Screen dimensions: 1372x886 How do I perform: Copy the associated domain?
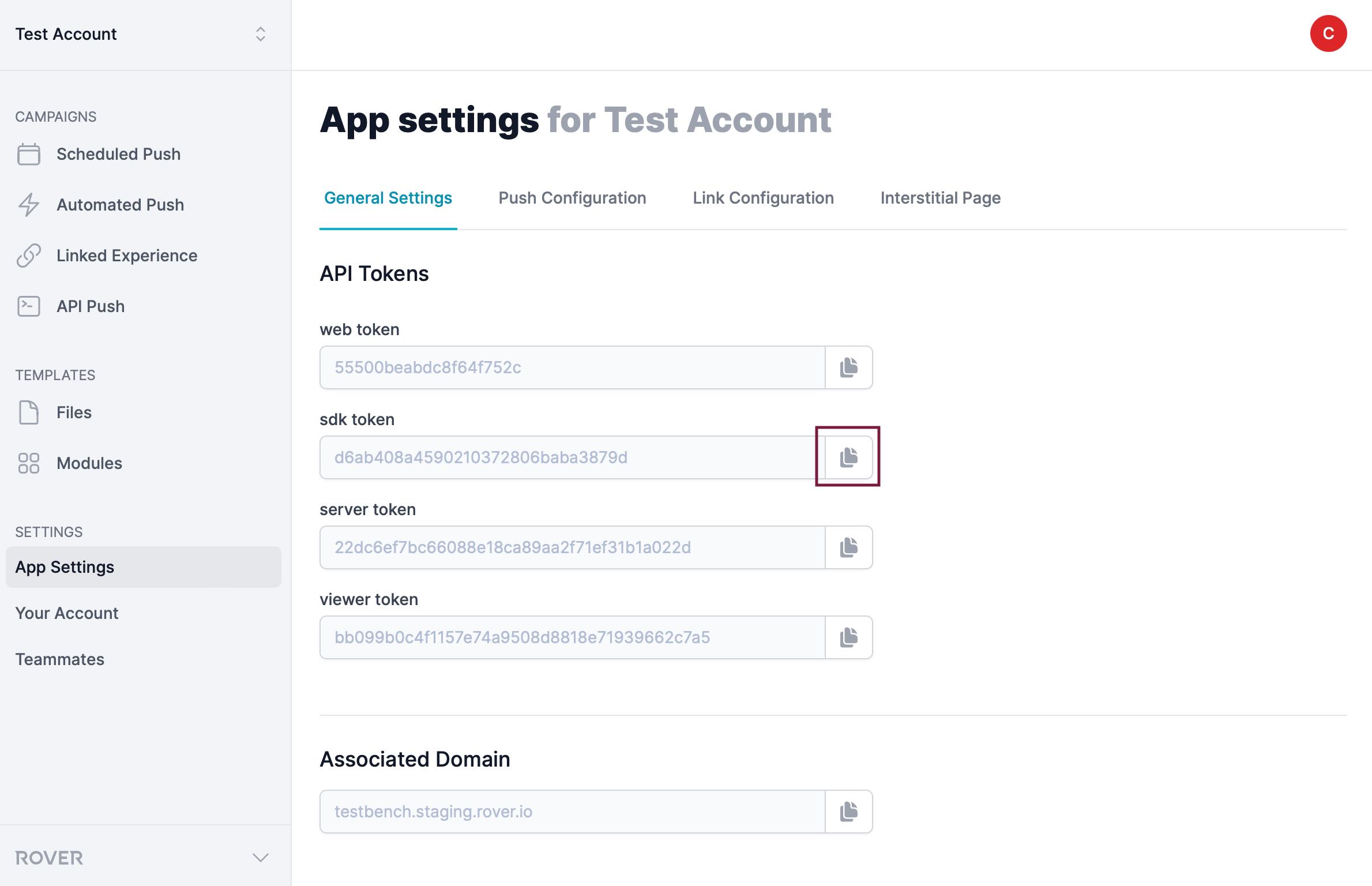[848, 812]
